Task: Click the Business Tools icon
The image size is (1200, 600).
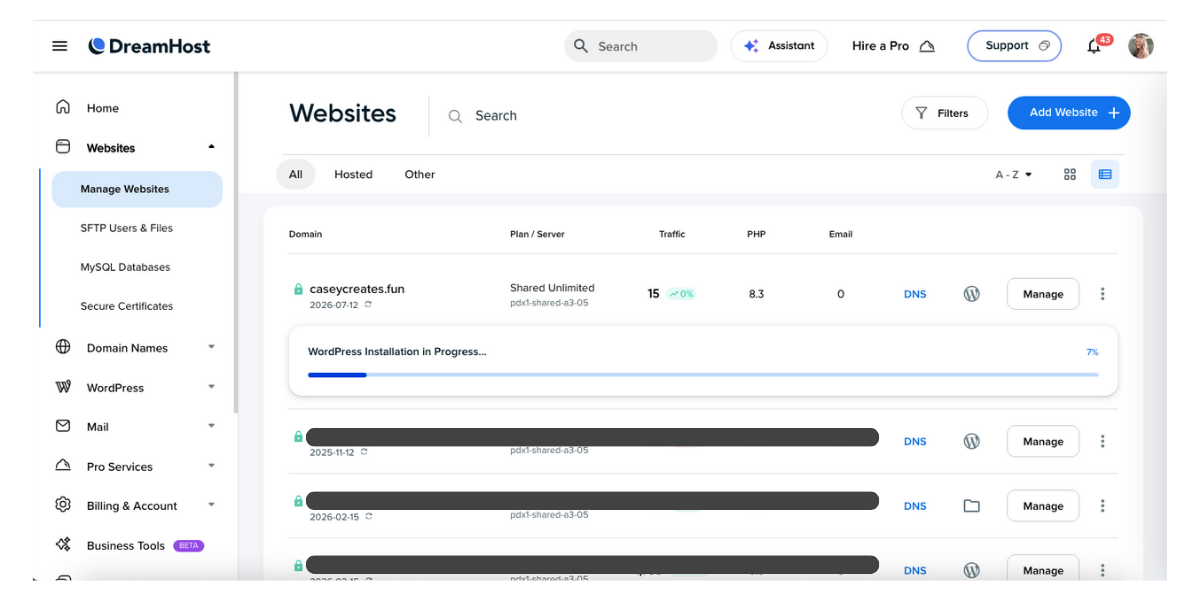Action: (x=63, y=545)
